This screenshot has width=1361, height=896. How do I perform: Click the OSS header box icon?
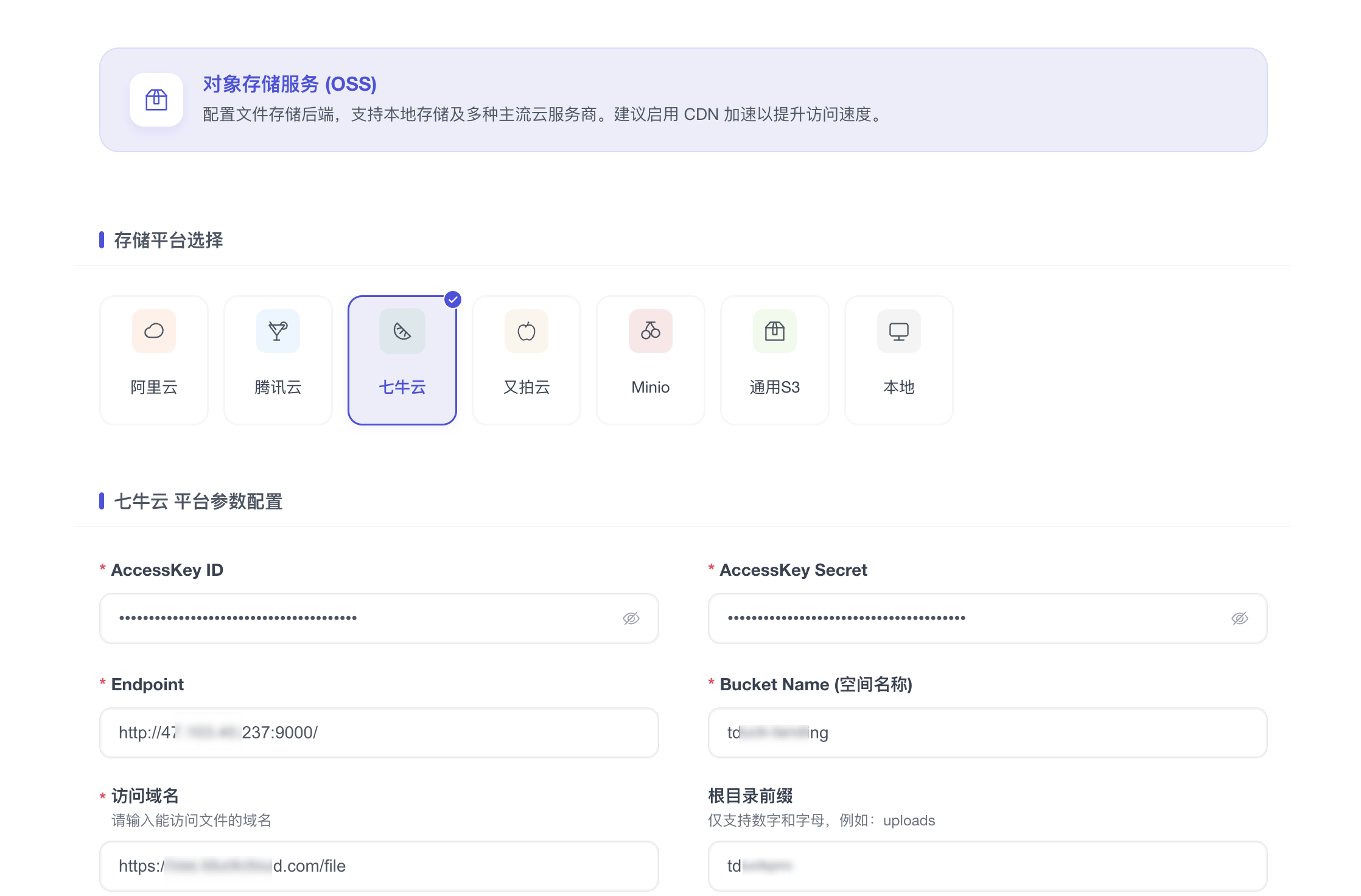156,100
